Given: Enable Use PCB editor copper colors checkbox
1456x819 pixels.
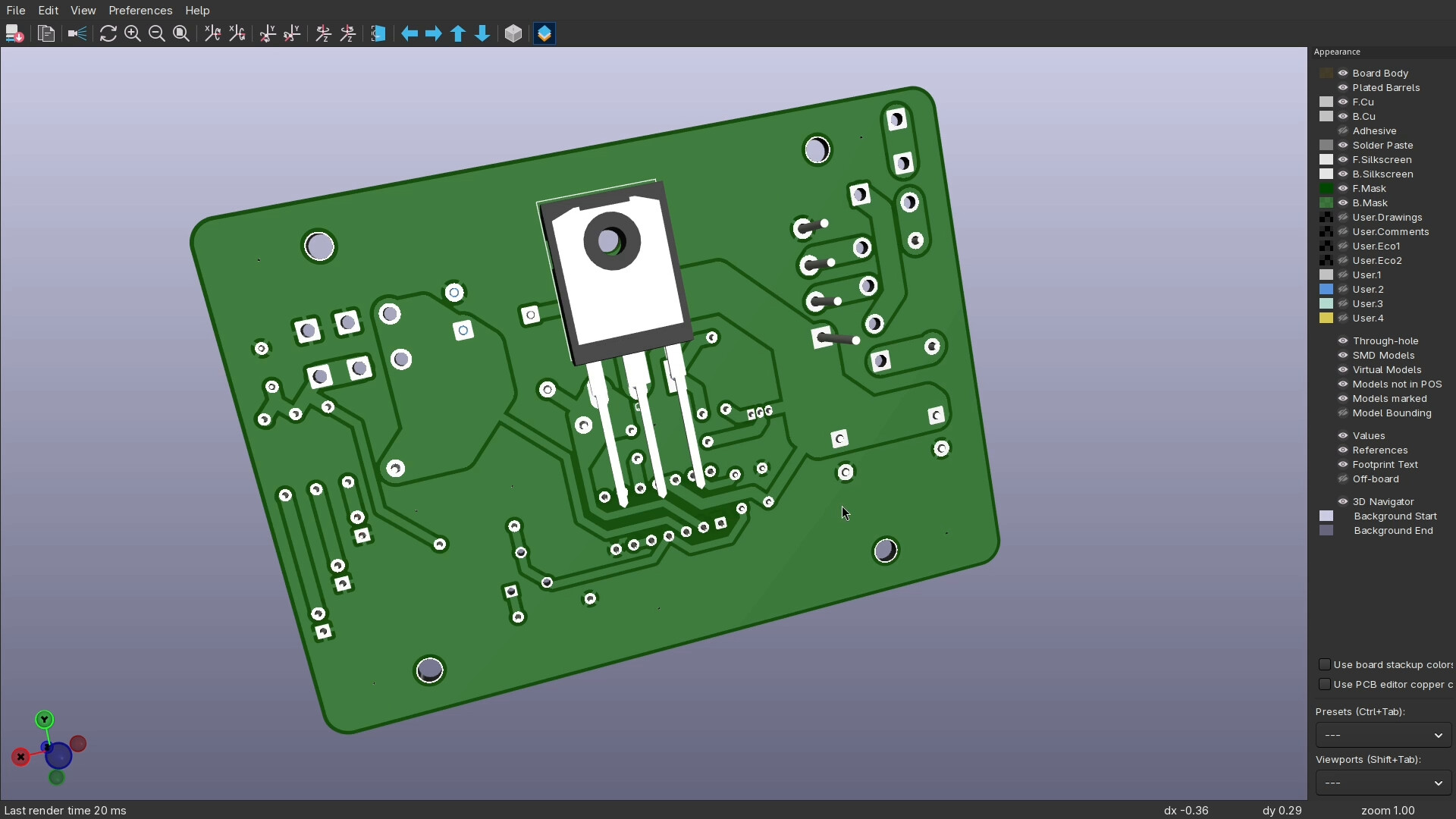Looking at the screenshot, I should [1325, 684].
